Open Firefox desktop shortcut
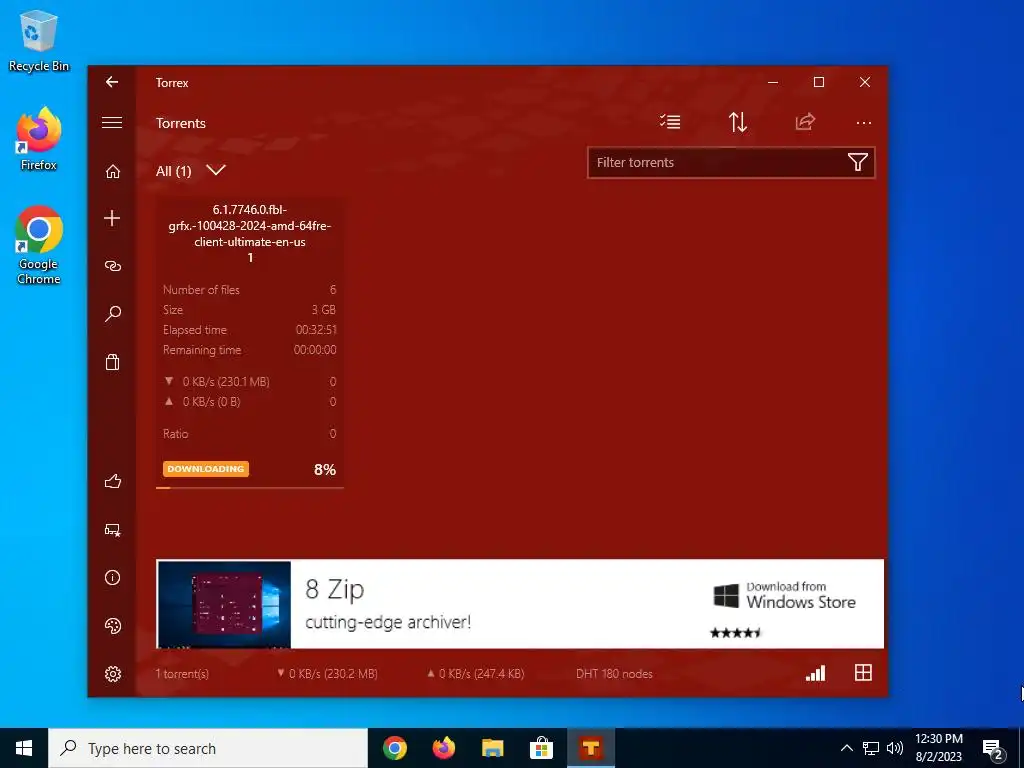Screen dimensions: 1024x768 [x=39, y=139]
